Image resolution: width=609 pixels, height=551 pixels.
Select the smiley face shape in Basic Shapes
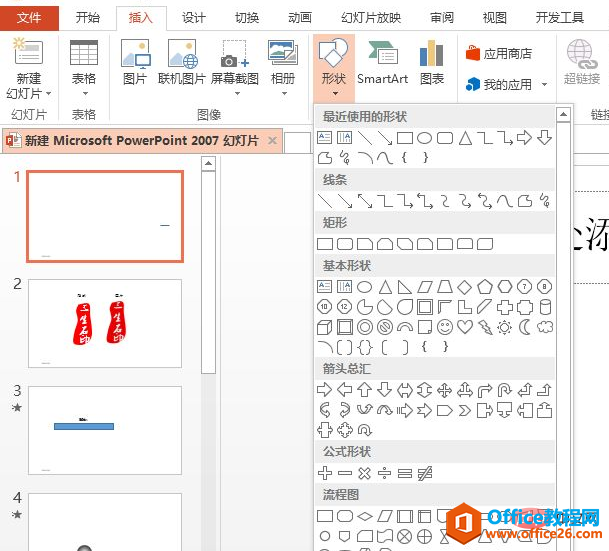coord(445,327)
